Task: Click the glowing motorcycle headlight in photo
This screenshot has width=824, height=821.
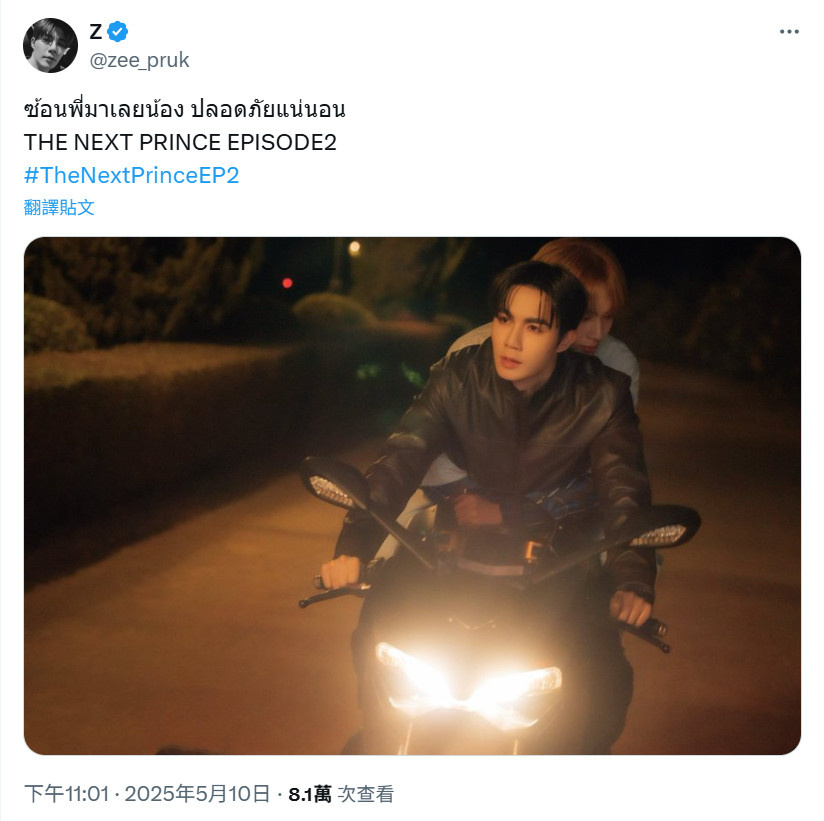Action: [468, 683]
